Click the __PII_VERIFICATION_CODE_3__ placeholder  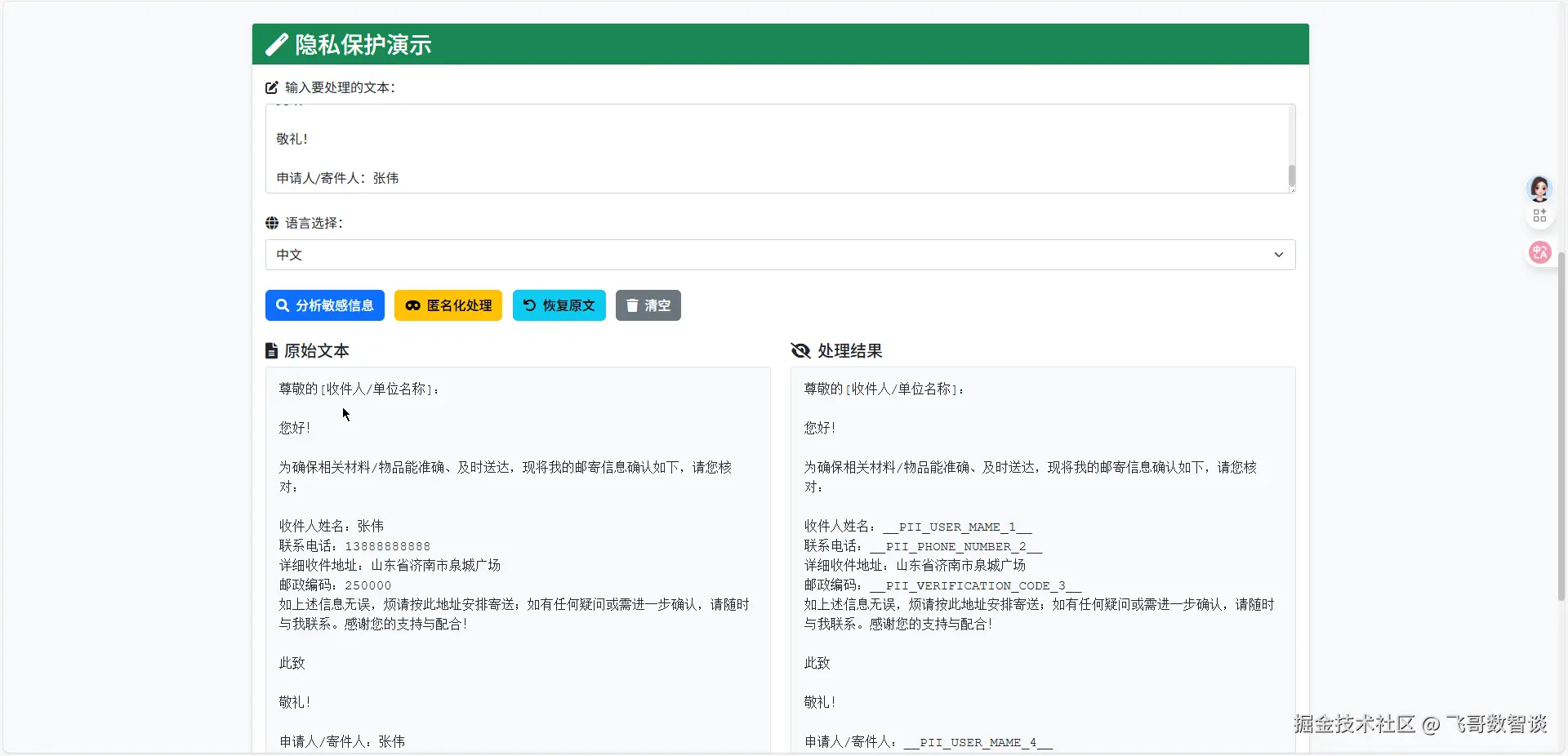pyautogui.click(x=975, y=585)
